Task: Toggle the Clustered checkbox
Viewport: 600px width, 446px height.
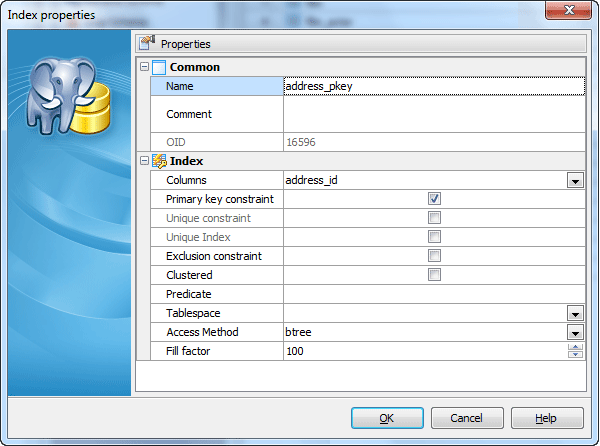Action: [x=434, y=275]
